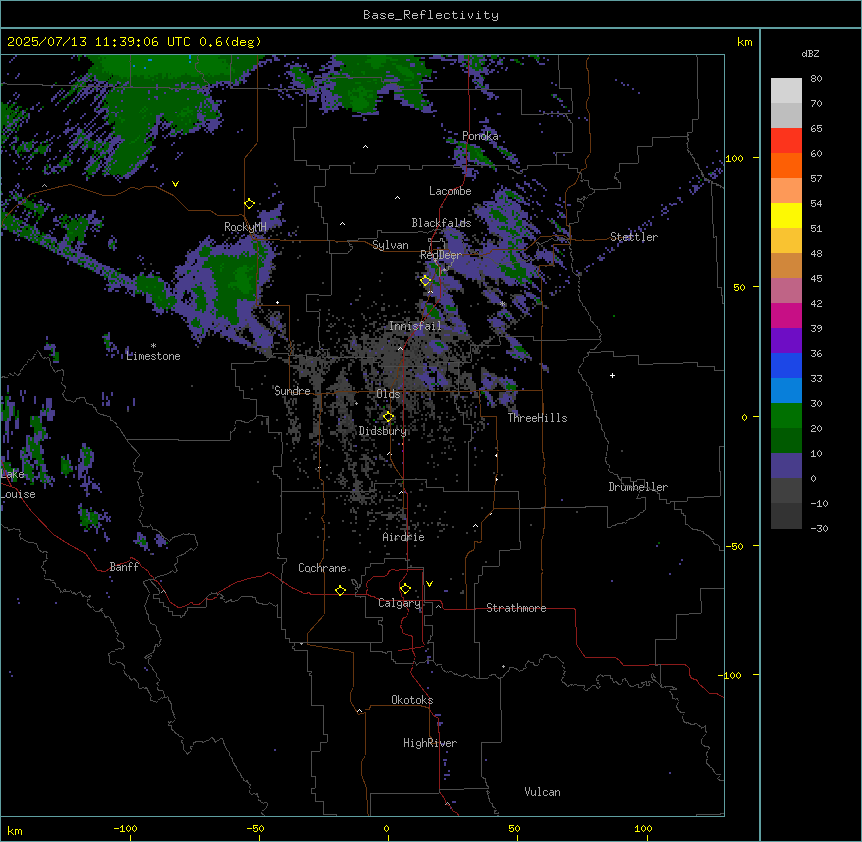The height and width of the screenshot is (842, 862).
Task: Select the green 30-20 dBZ legend swatch
Action: pyautogui.click(x=786, y=416)
